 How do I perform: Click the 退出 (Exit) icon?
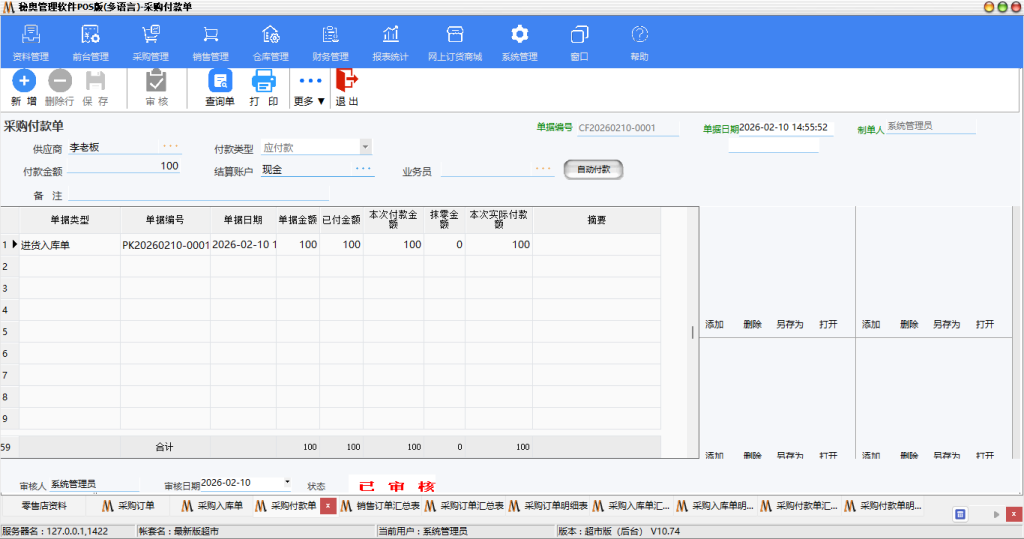coord(346,82)
